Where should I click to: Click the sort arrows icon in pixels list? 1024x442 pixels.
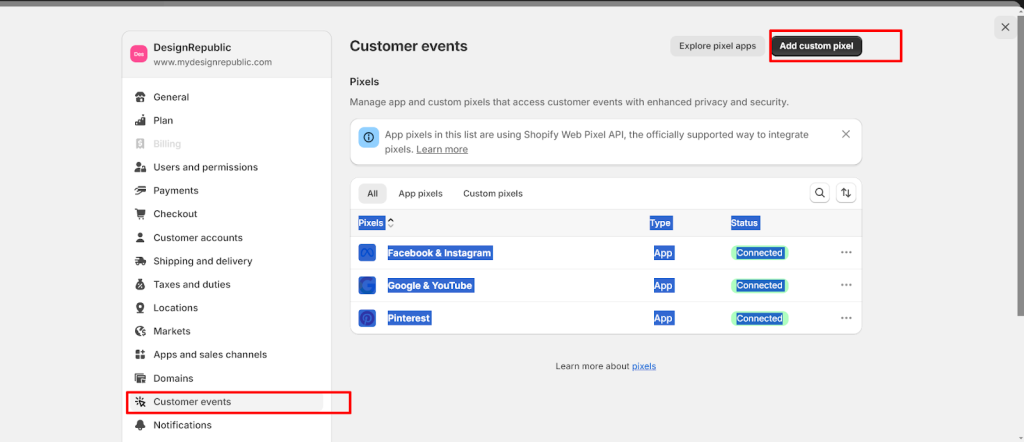point(846,193)
